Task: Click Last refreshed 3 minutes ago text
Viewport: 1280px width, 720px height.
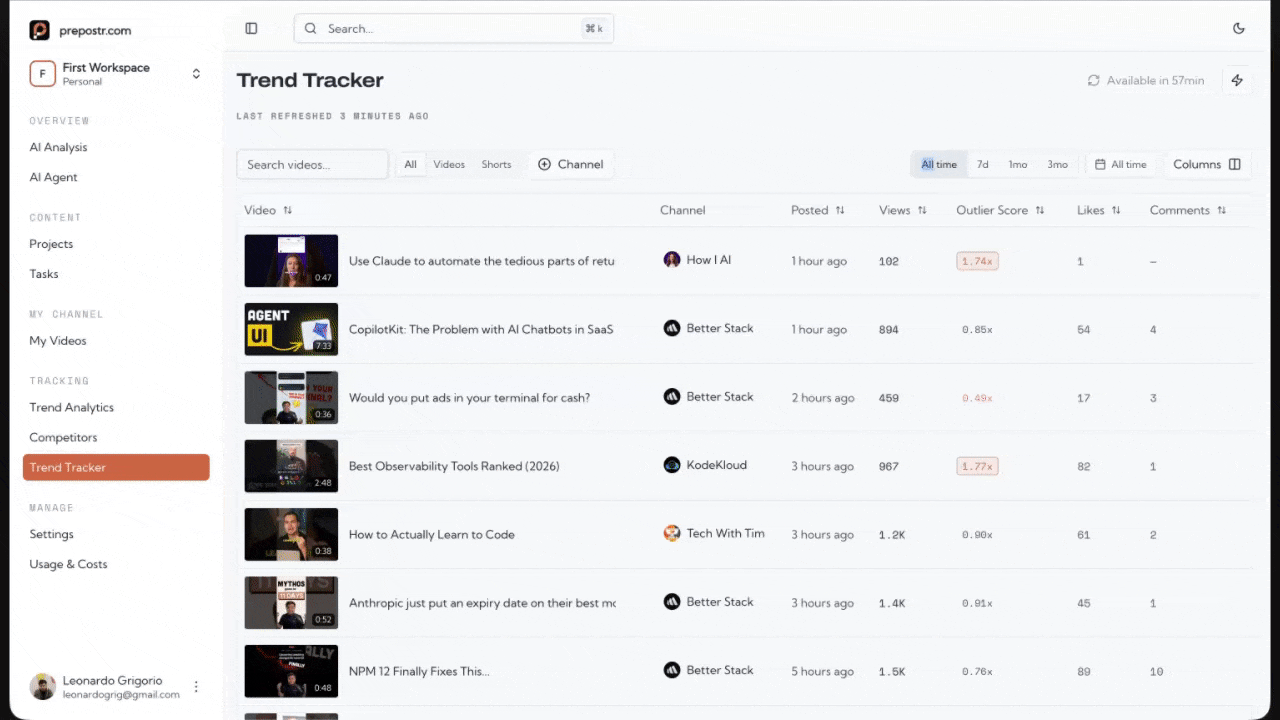Action: pos(333,116)
